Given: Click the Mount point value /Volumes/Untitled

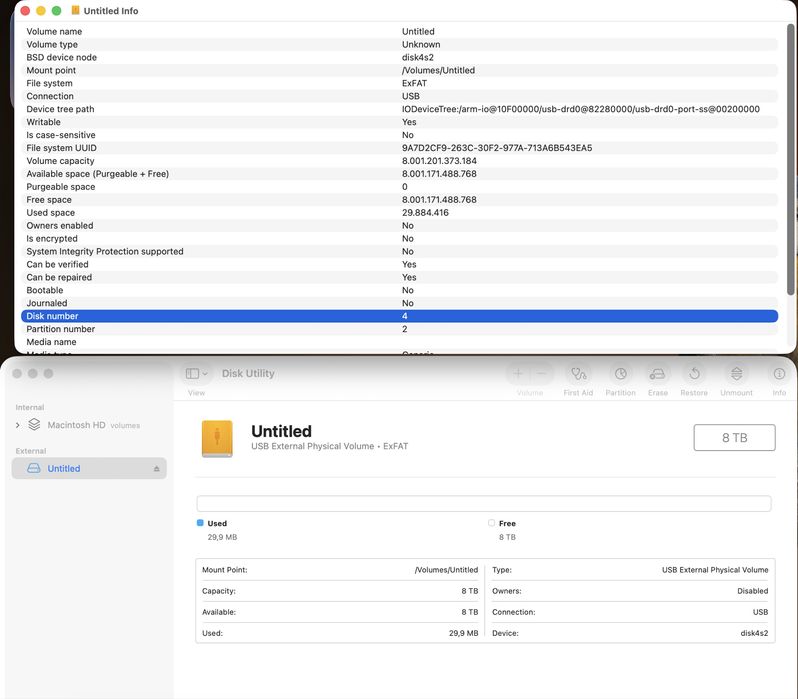Looking at the screenshot, I should click(438, 70).
